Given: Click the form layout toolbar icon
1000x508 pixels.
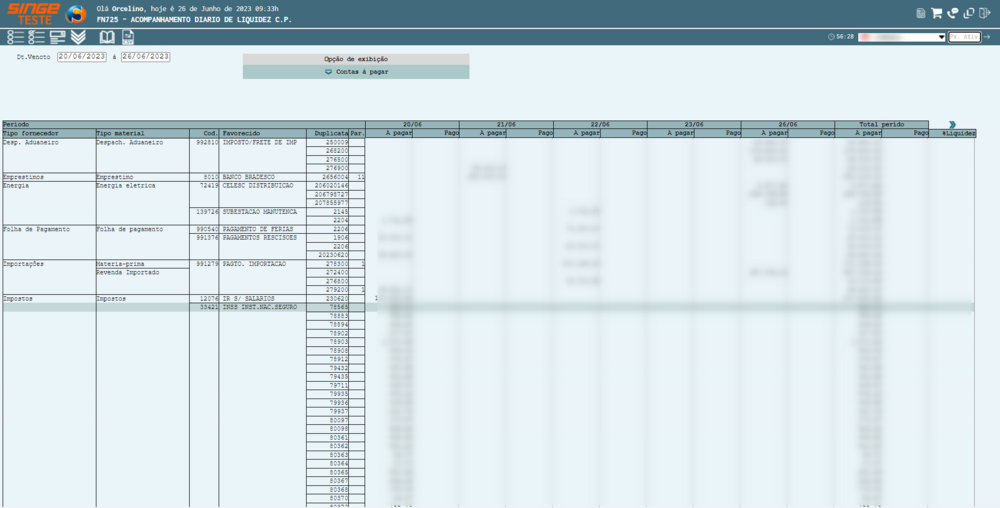Looking at the screenshot, I should 57,37.
